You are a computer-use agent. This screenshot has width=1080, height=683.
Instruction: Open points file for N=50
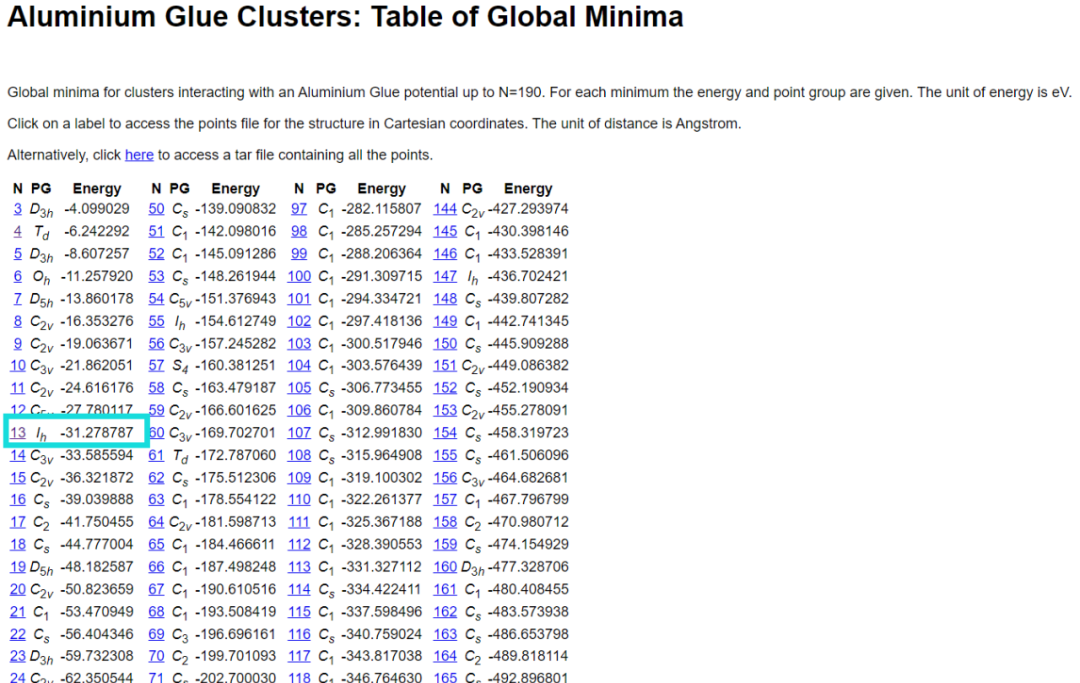tap(156, 209)
